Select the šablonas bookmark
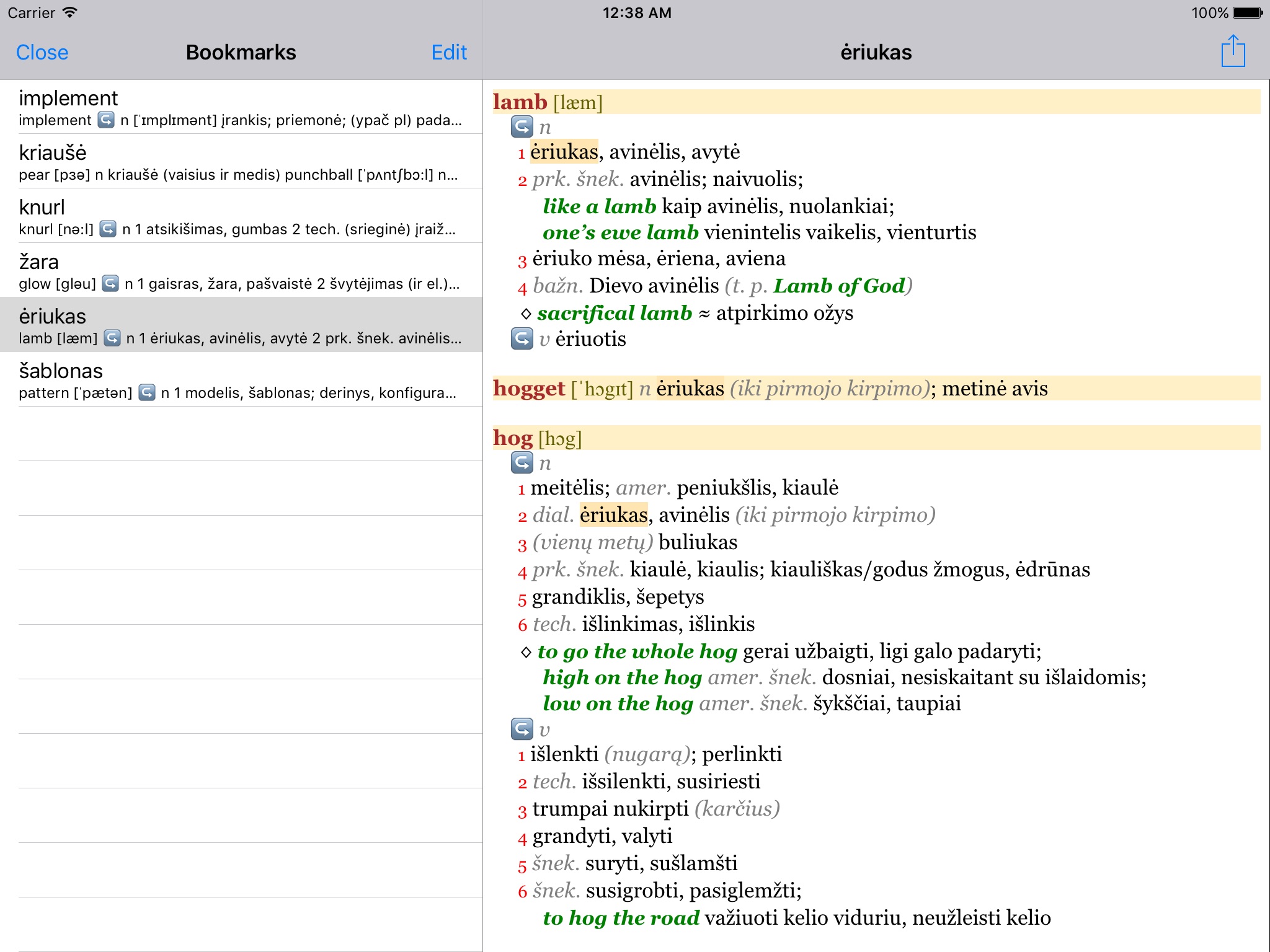This screenshot has width=1270, height=952. coord(241,379)
